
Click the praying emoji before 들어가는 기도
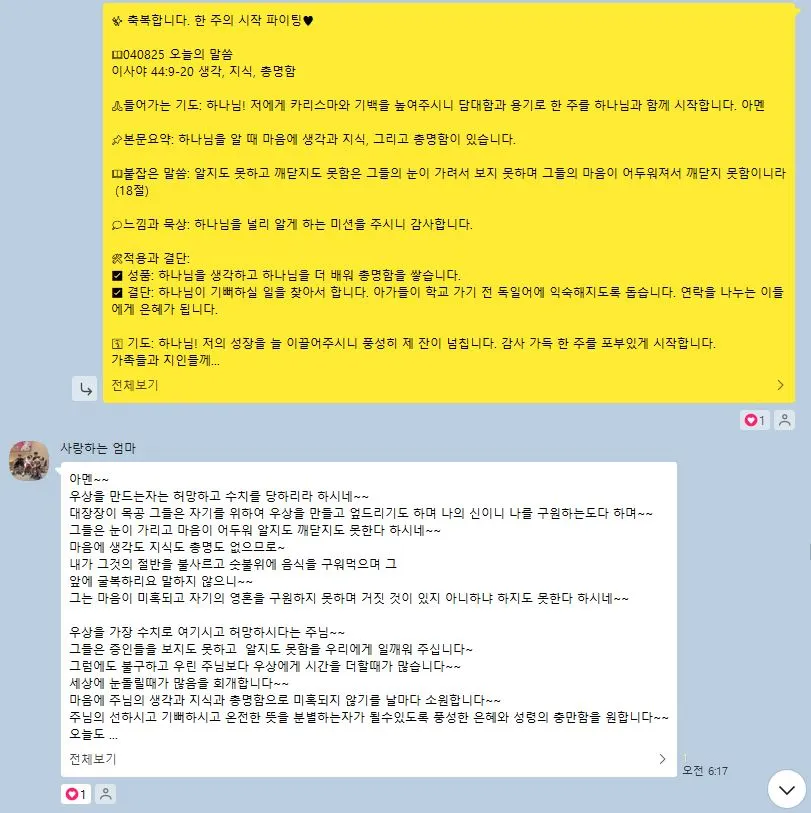click(117, 106)
